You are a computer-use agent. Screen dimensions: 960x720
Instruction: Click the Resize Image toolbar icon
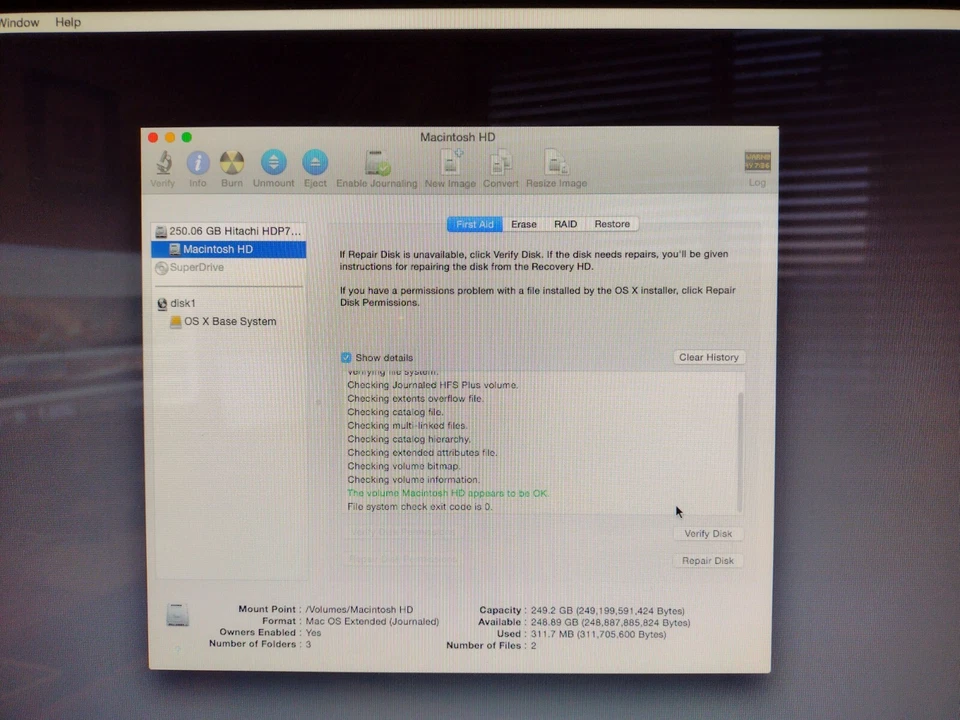pyautogui.click(x=556, y=164)
